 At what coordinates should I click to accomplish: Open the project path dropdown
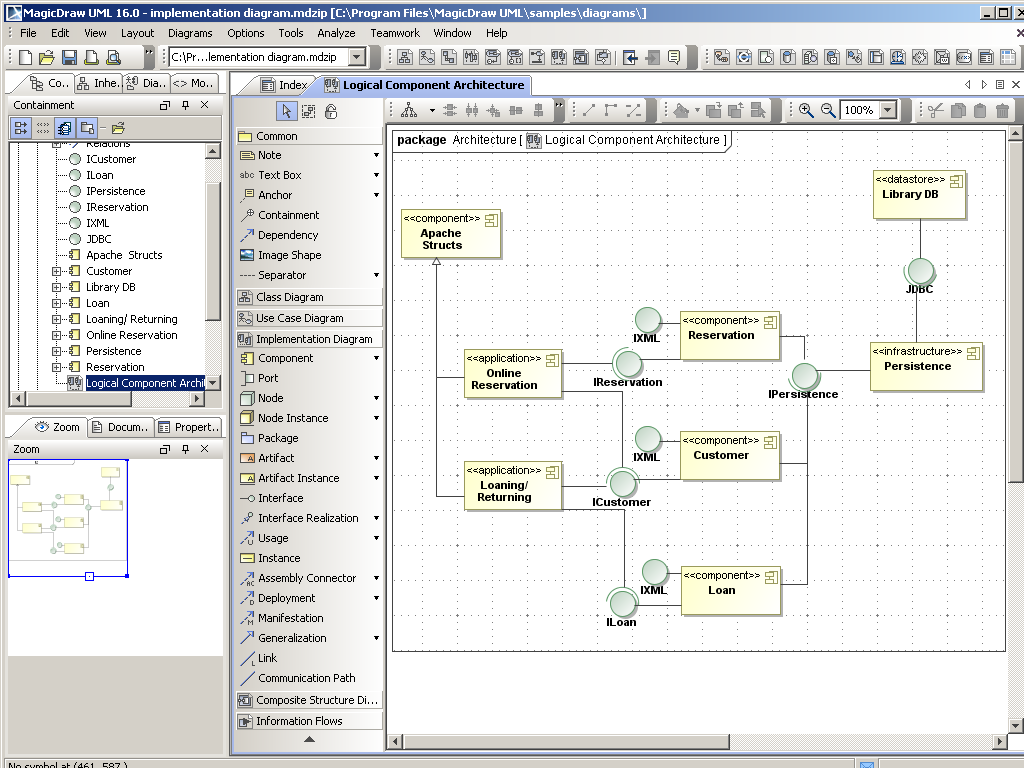coord(357,57)
